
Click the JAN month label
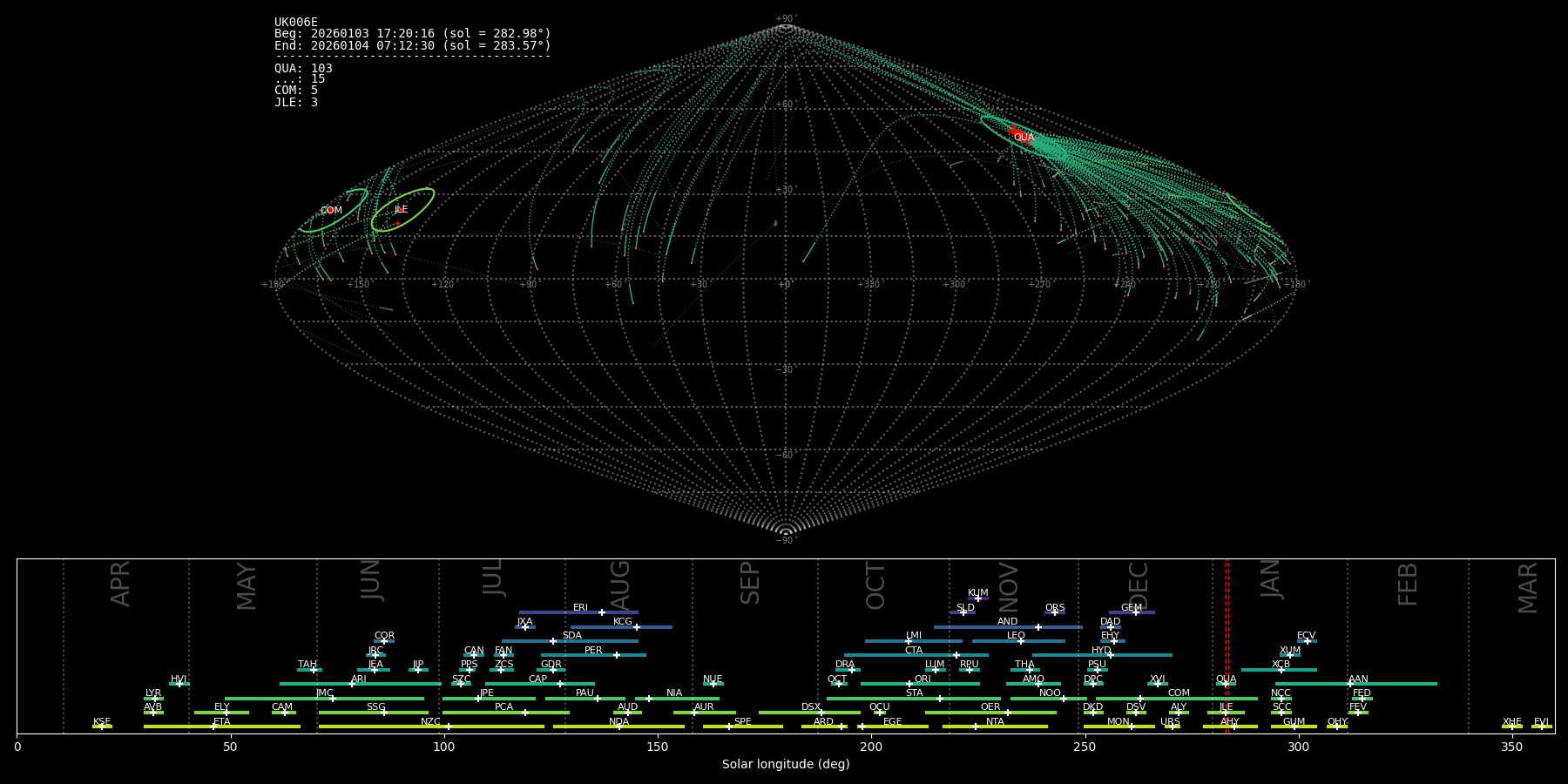tap(1271, 578)
